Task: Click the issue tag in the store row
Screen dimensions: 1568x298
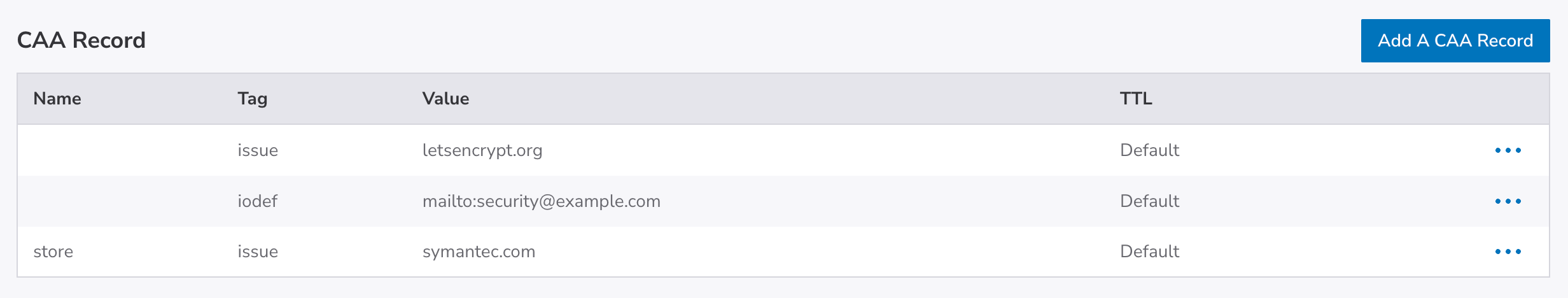Action: pyautogui.click(x=258, y=252)
